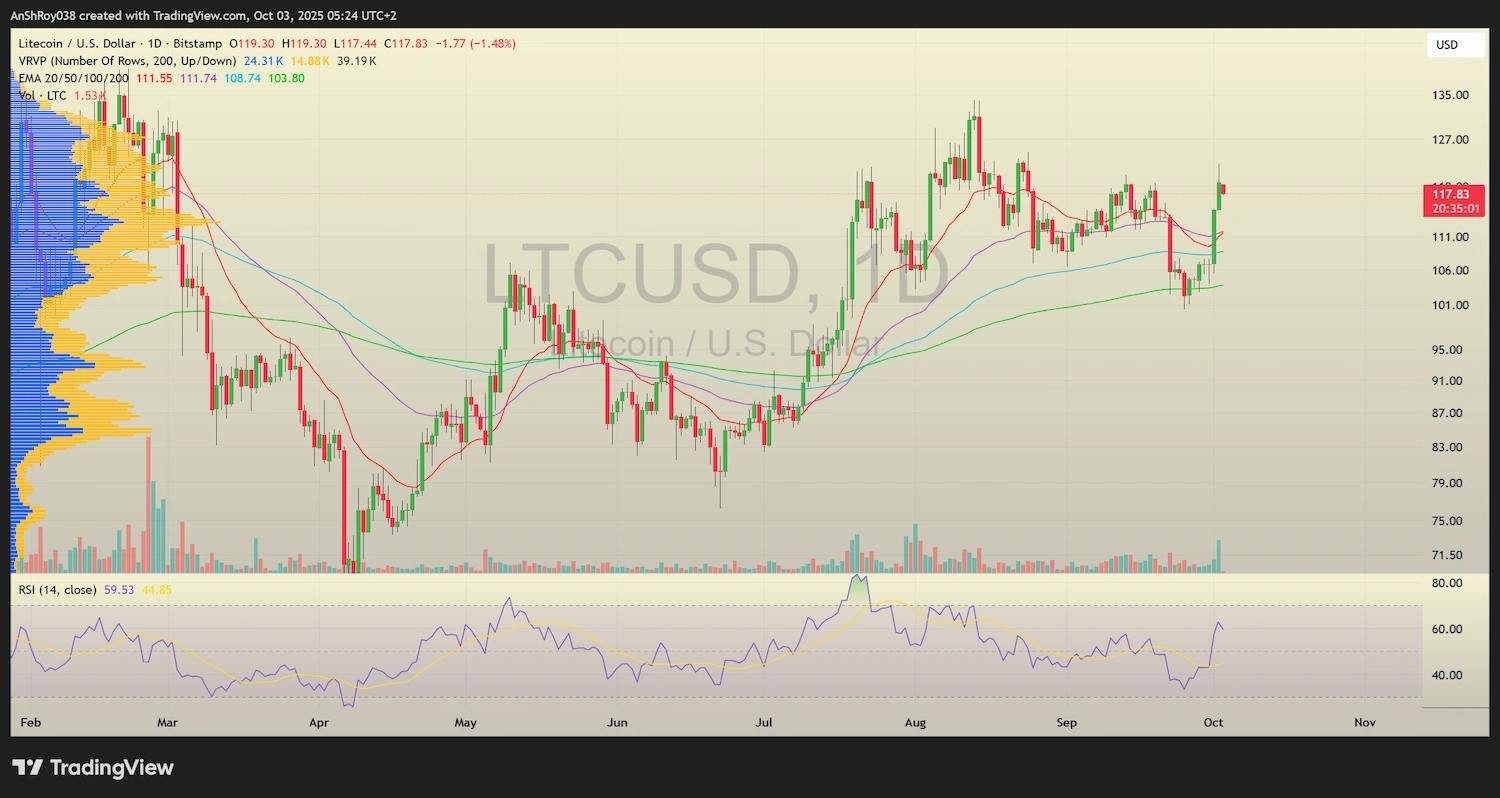Click the 135.00 price axis label

(1450, 96)
